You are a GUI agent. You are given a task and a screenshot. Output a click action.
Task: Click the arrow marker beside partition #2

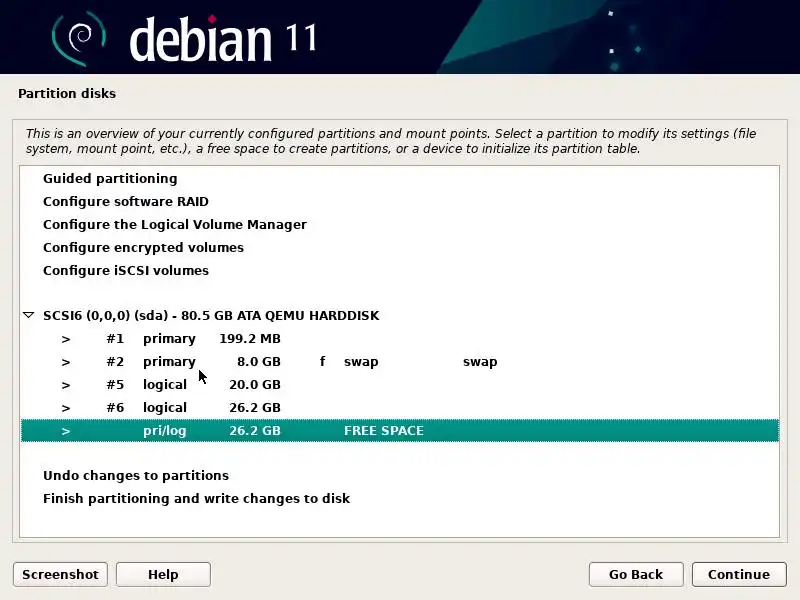point(66,362)
